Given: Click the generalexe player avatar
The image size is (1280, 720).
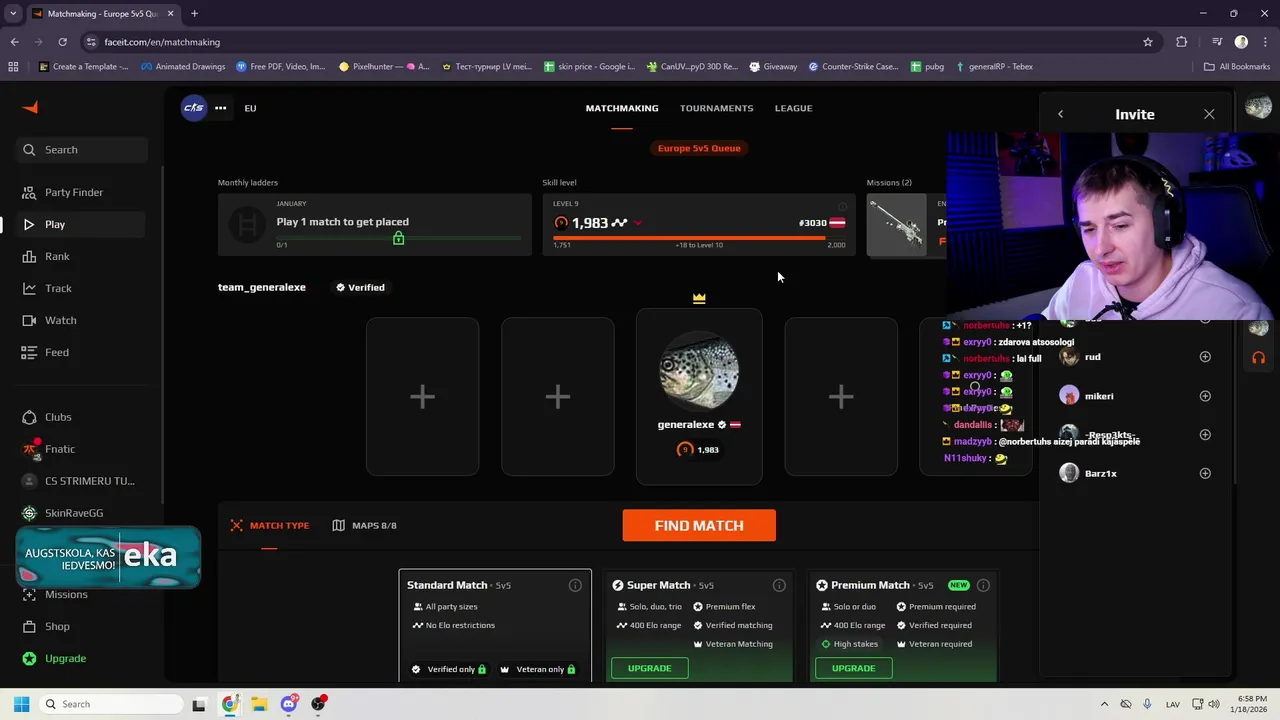Looking at the screenshot, I should click(699, 371).
